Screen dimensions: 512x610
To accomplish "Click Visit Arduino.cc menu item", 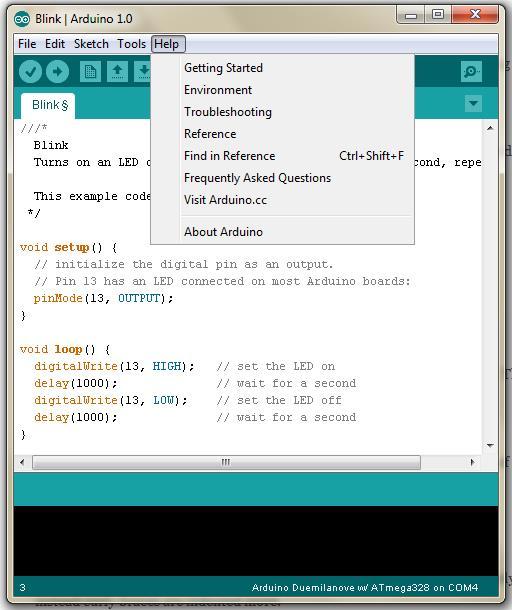I will pos(282,200).
